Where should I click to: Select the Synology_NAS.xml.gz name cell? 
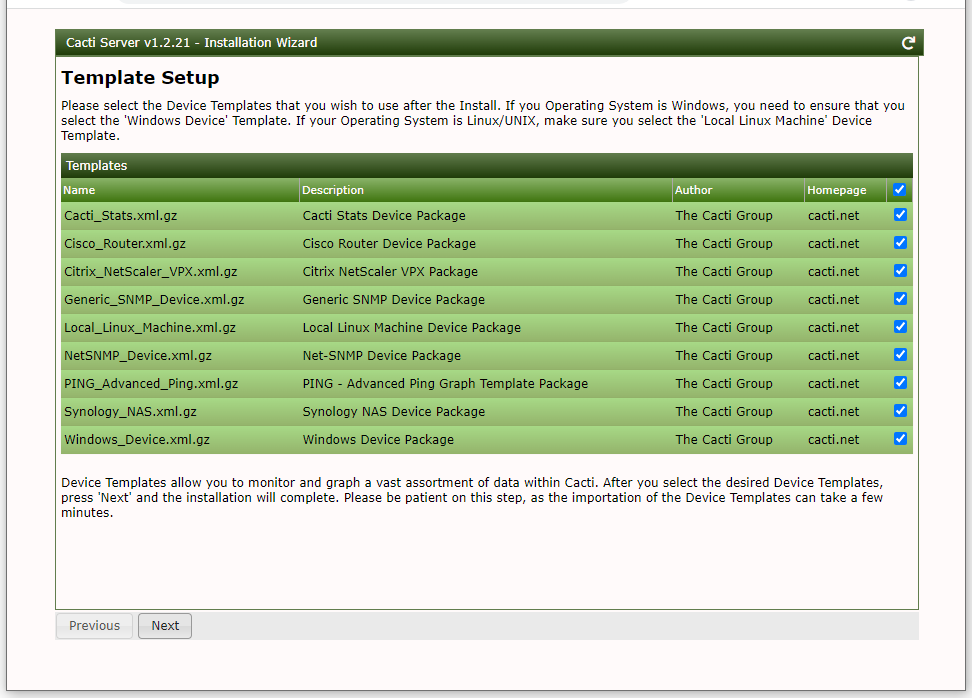180,412
